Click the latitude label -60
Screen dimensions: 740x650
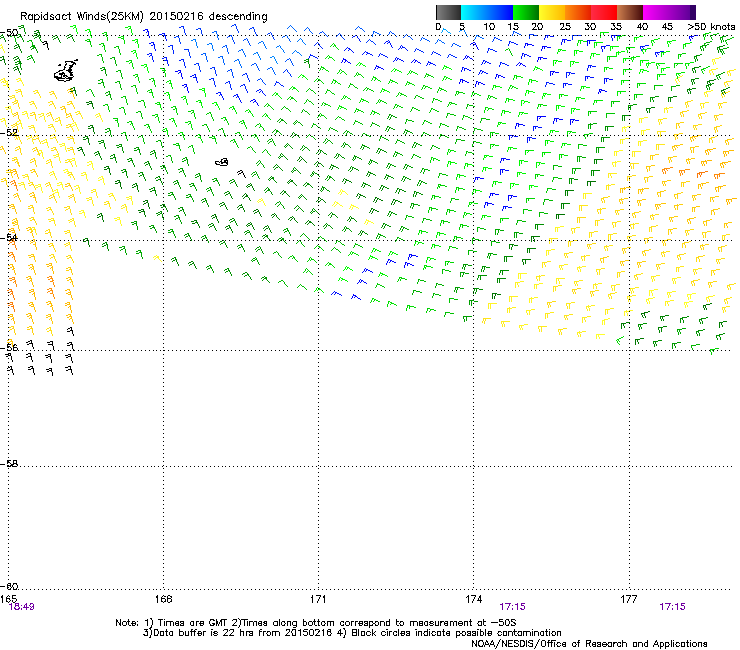[x=9, y=586]
